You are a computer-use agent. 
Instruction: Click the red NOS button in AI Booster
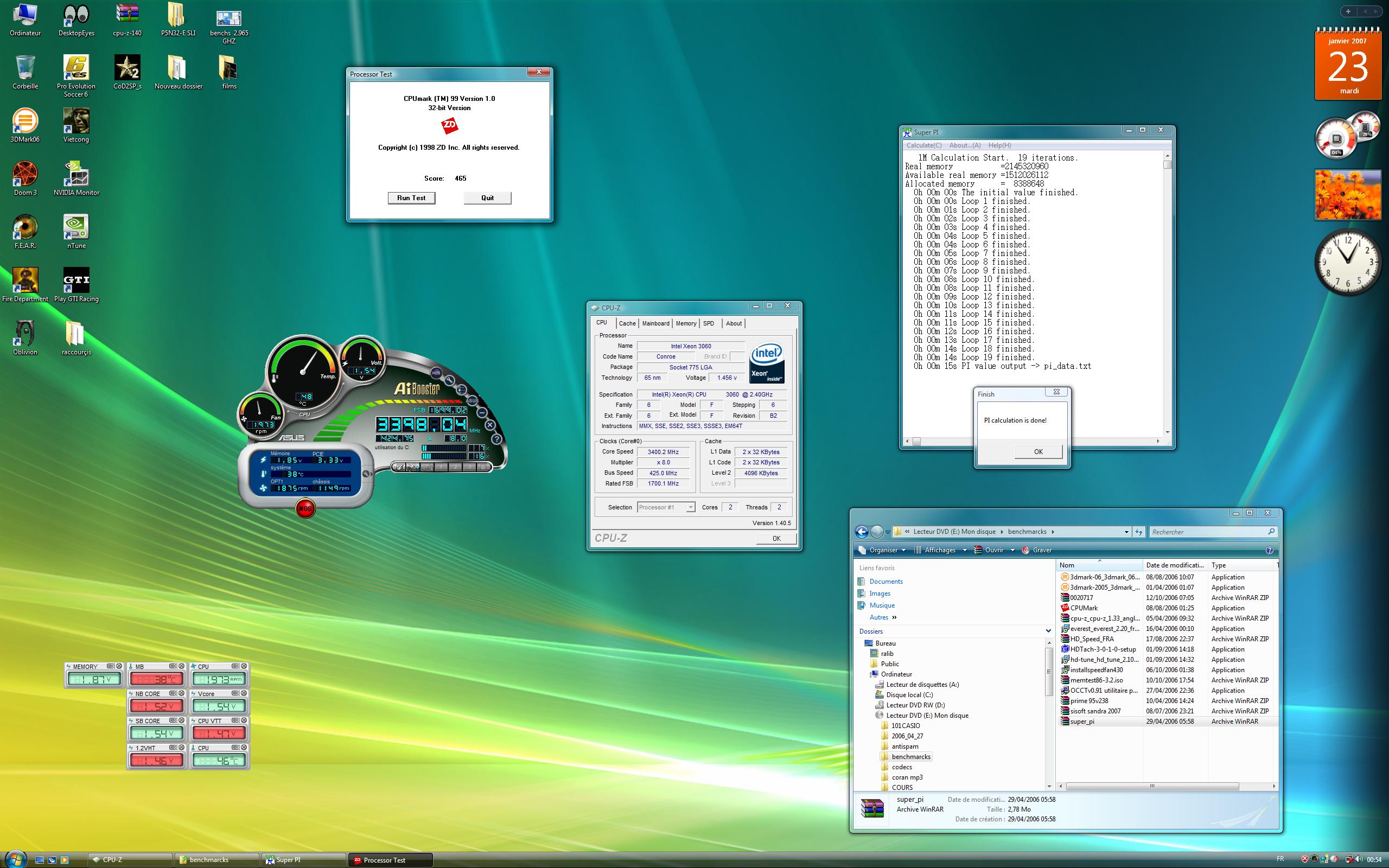tap(305, 509)
